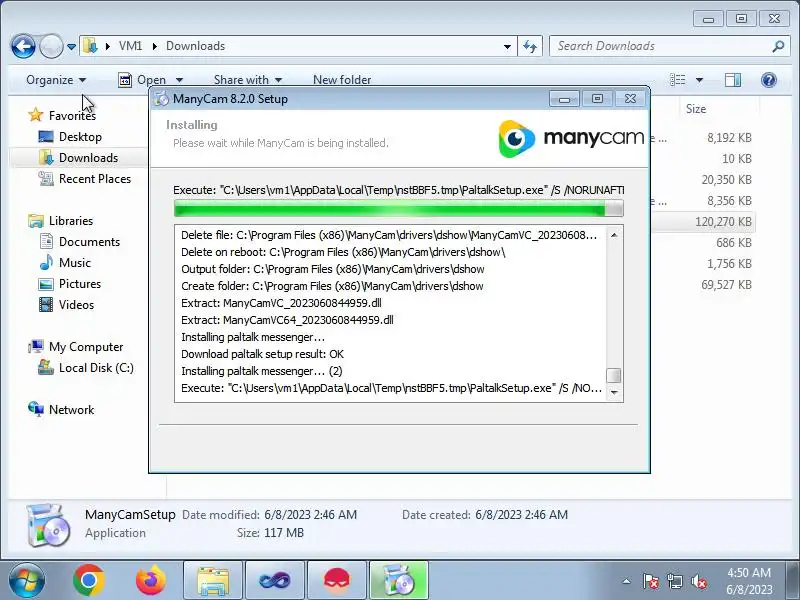Show hidden system tray icons arrow
This screenshot has width=800, height=600.
[x=627, y=581]
